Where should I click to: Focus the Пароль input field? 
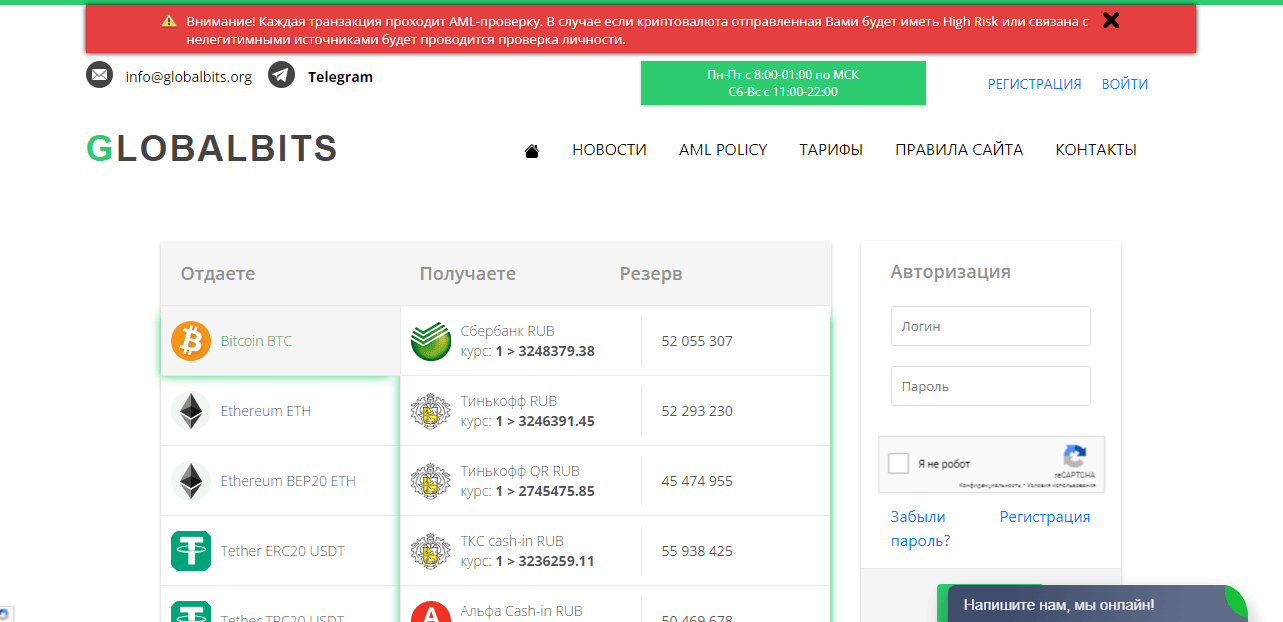(x=990, y=386)
